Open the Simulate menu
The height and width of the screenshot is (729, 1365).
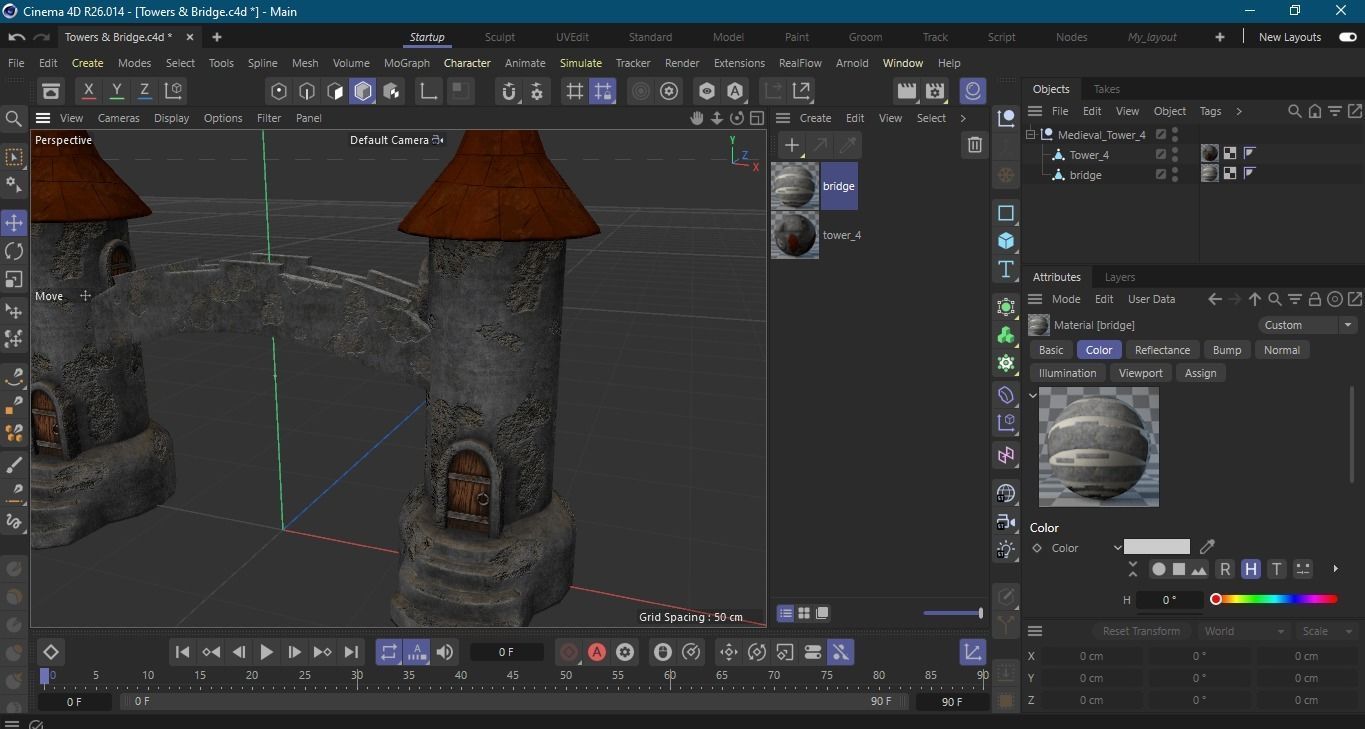pyautogui.click(x=580, y=63)
